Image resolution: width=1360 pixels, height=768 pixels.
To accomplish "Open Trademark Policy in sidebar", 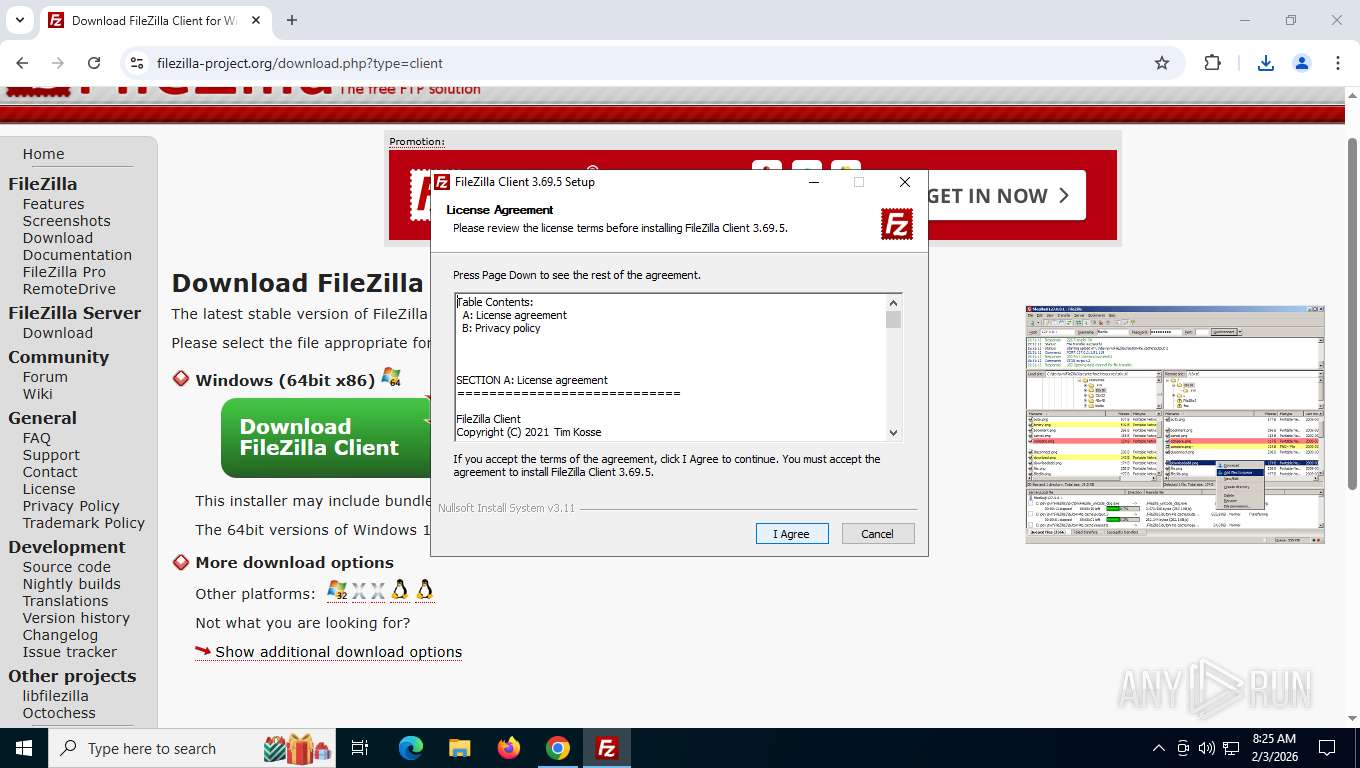I will pyautogui.click(x=84, y=523).
